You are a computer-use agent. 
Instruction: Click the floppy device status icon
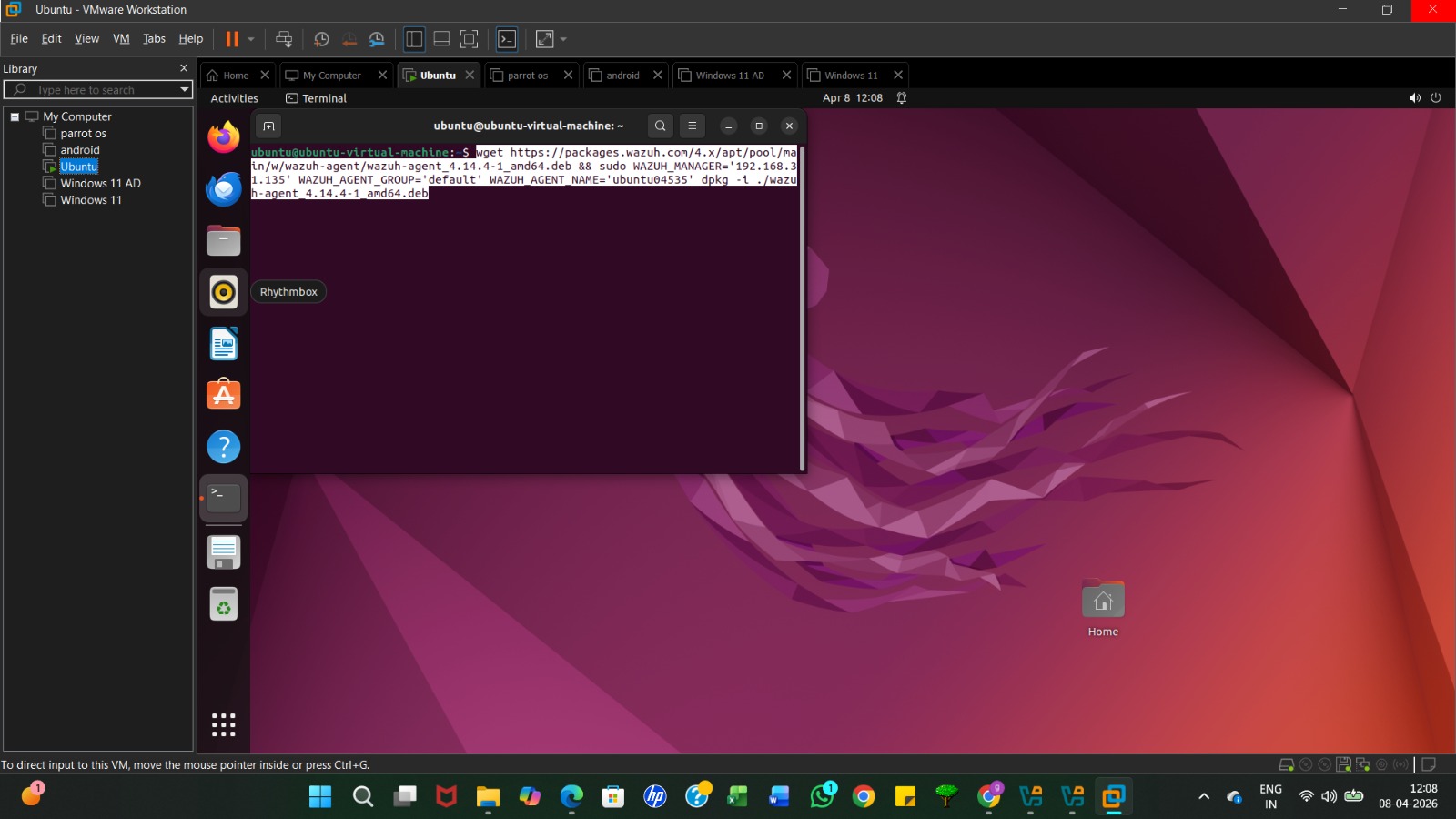[x=1343, y=765]
